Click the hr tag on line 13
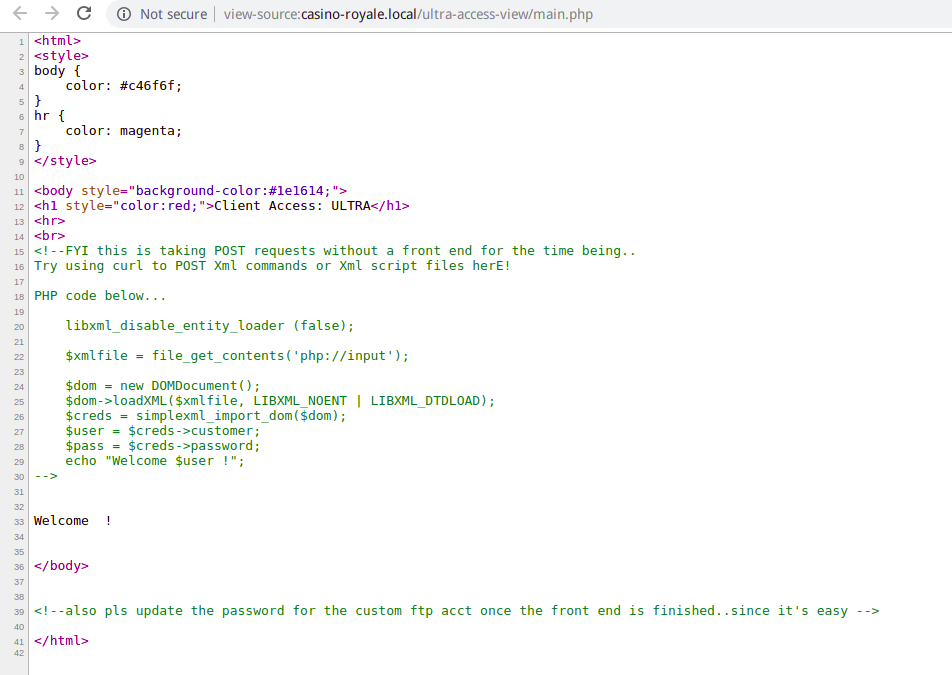This screenshot has width=952, height=675. click(49, 220)
